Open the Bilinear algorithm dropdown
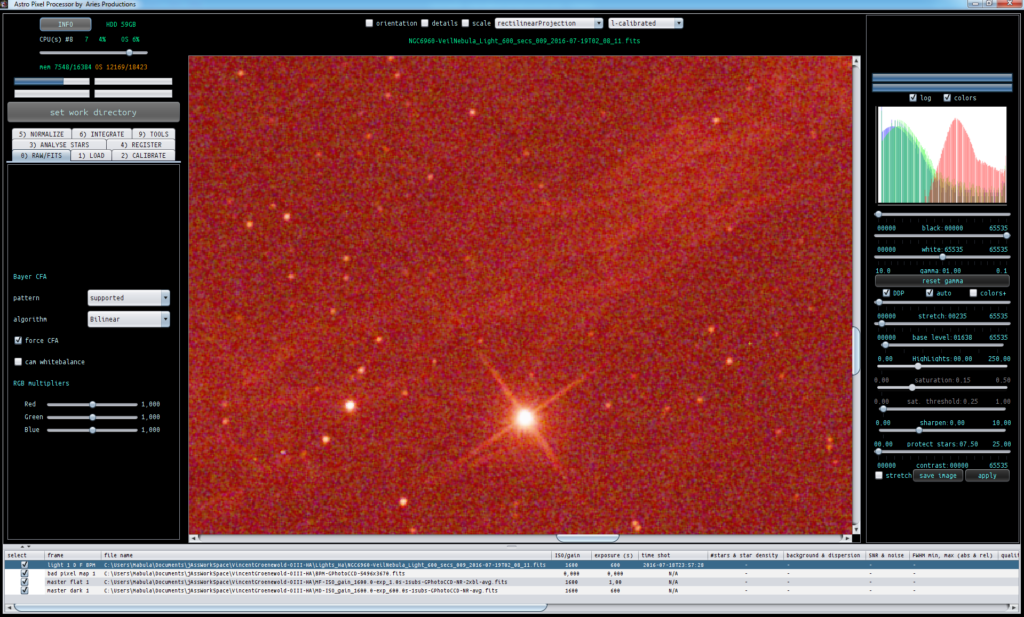The height and width of the screenshot is (617, 1024). click(x=129, y=319)
